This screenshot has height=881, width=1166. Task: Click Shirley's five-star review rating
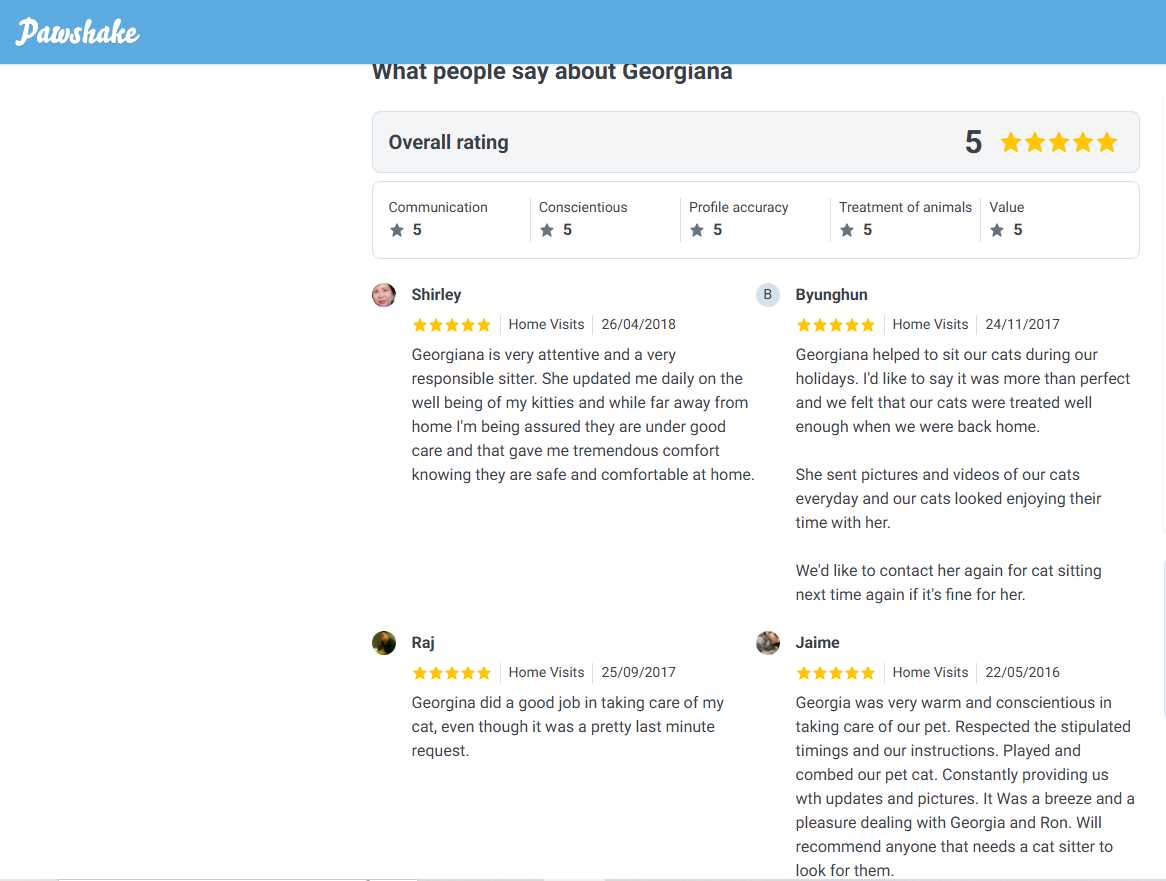(x=452, y=325)
